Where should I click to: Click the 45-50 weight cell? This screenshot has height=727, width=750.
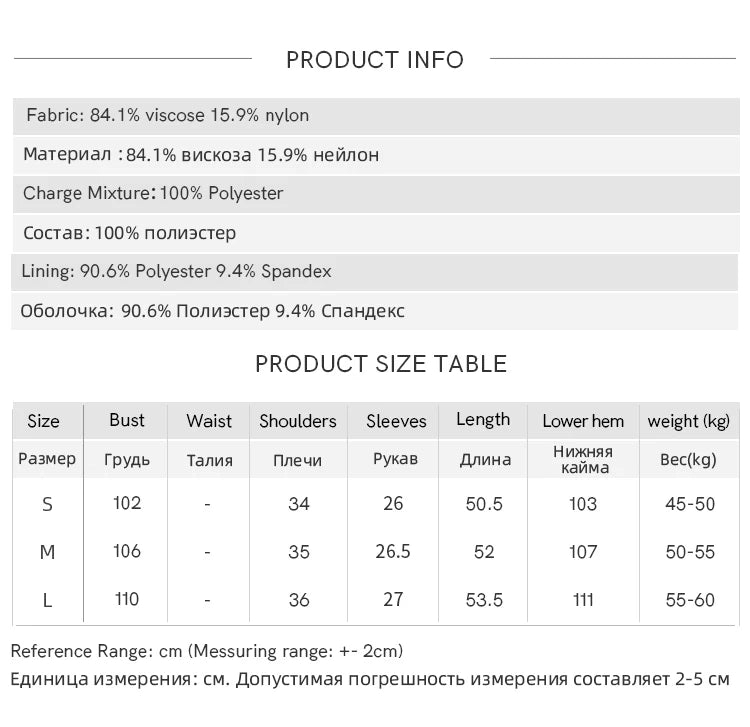[690, 504]
